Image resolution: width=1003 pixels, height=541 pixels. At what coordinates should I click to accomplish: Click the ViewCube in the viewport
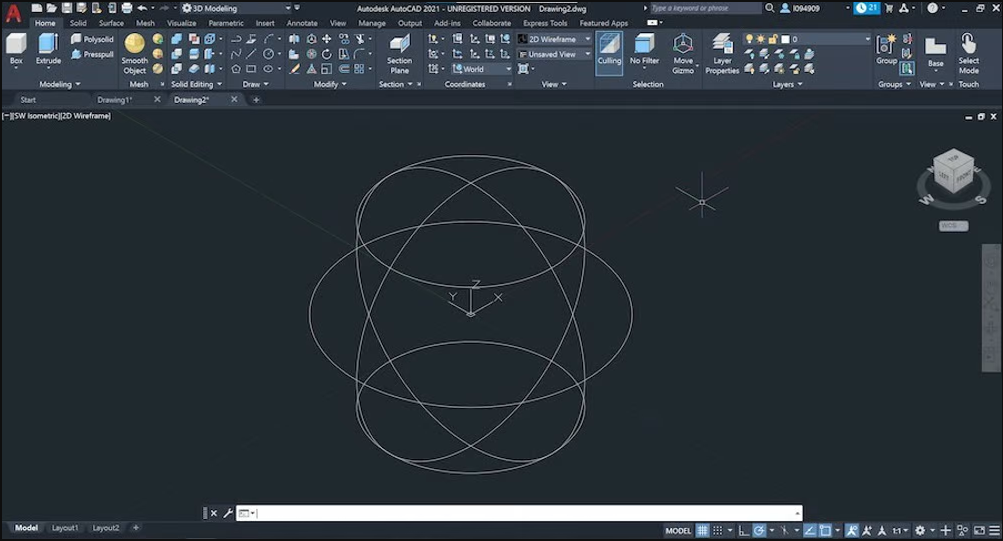pos(953,171)
